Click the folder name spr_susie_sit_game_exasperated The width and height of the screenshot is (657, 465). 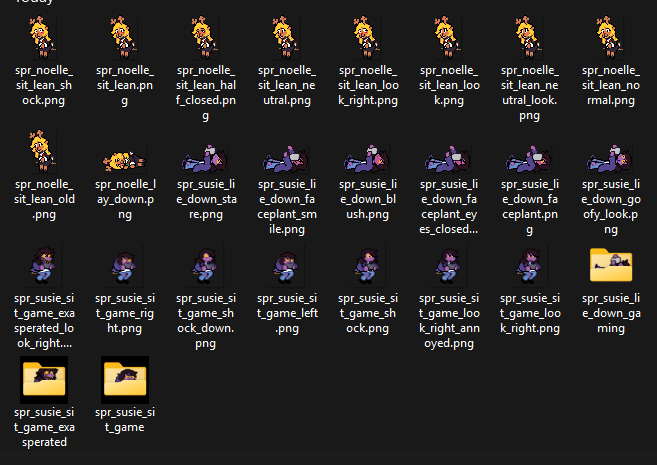click(x=44, y=427)
